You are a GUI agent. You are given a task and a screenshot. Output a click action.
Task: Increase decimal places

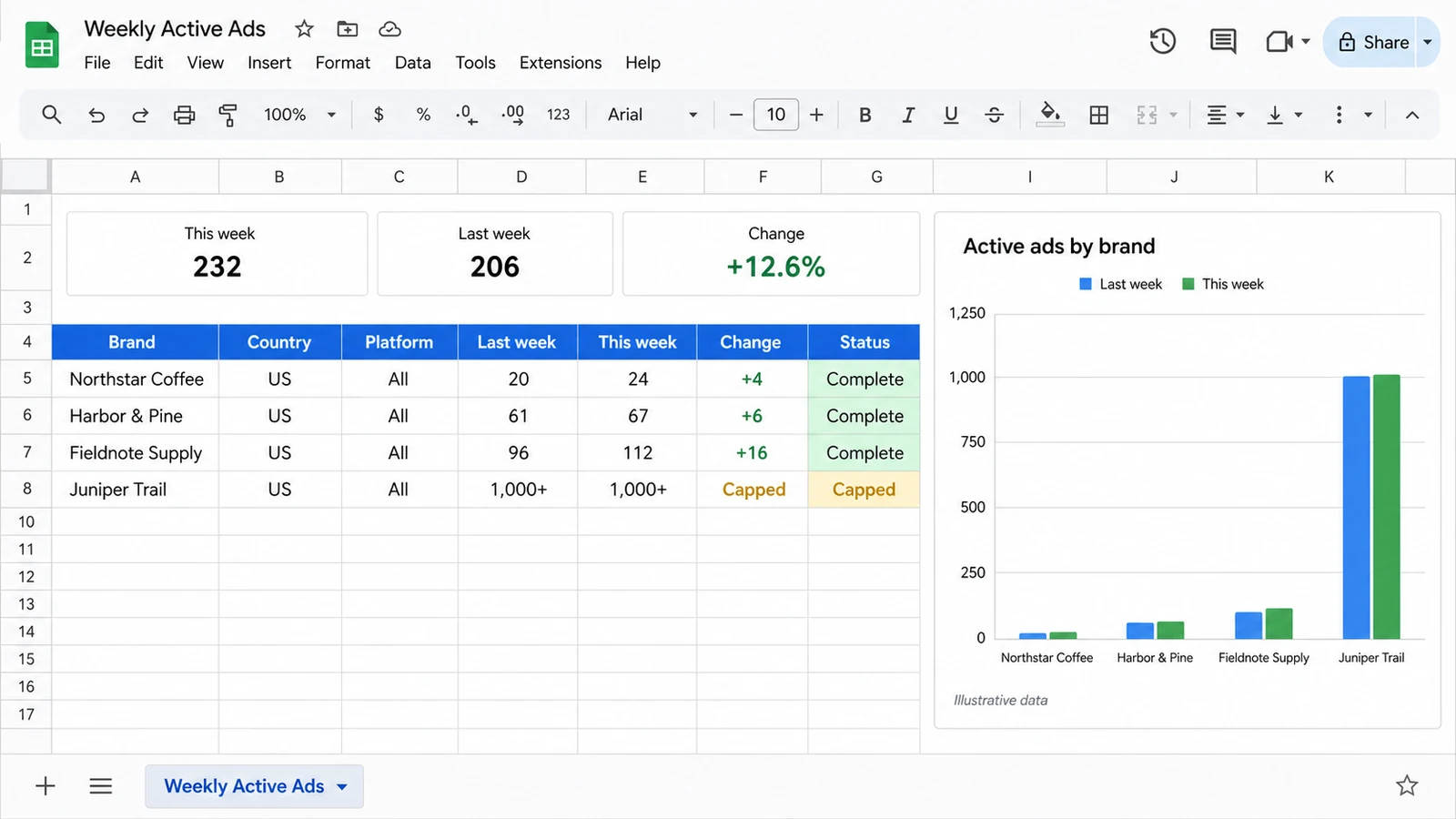(512, 115)
